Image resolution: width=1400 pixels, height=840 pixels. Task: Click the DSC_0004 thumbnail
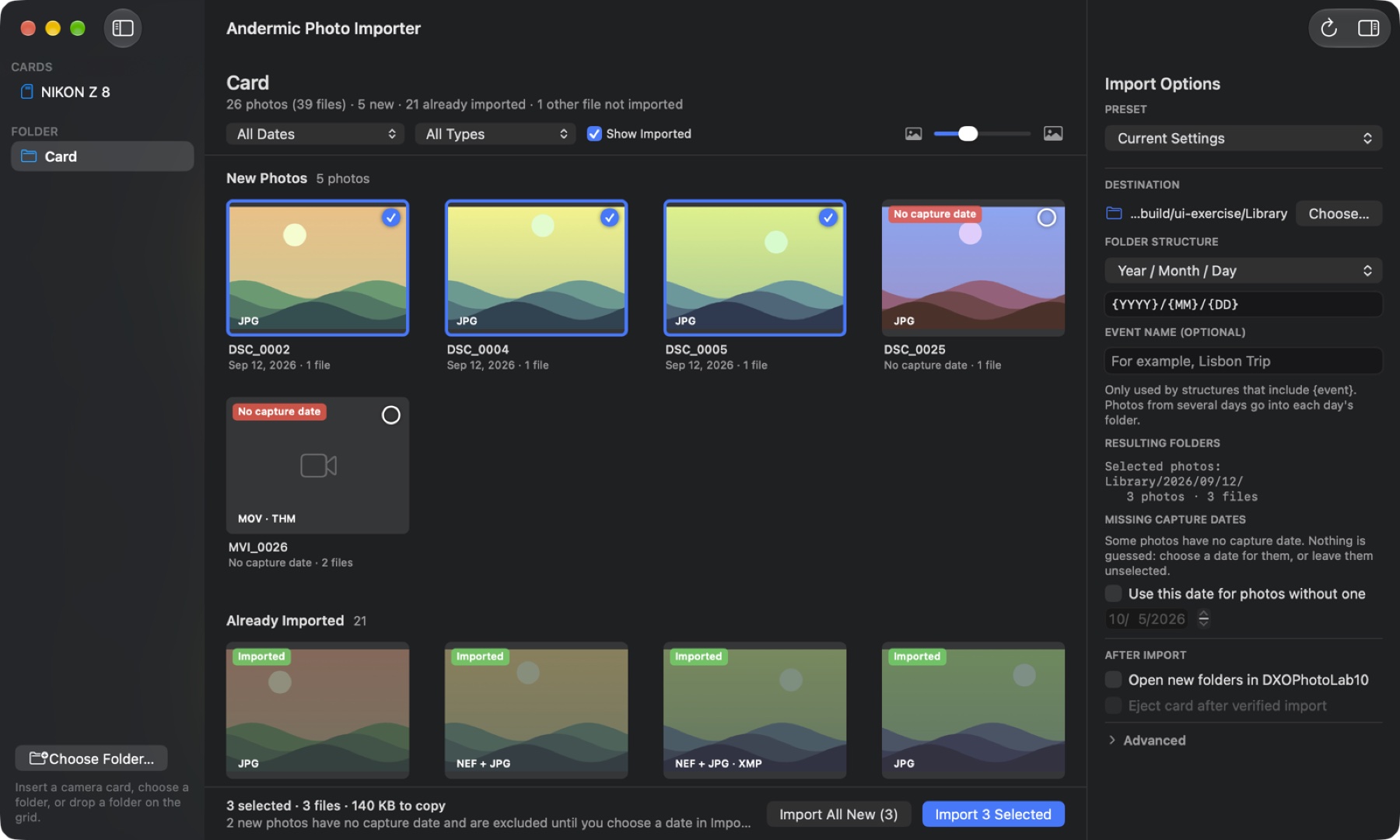[536, 268]
